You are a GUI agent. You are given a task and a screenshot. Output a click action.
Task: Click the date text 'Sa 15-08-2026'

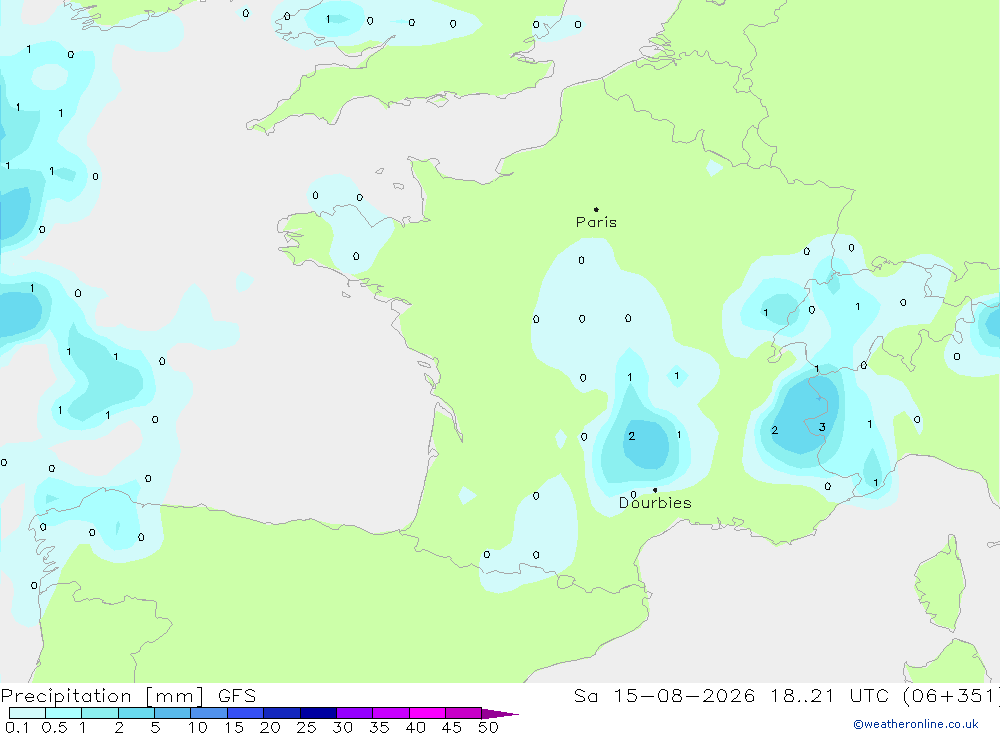[x=665, y=696]
